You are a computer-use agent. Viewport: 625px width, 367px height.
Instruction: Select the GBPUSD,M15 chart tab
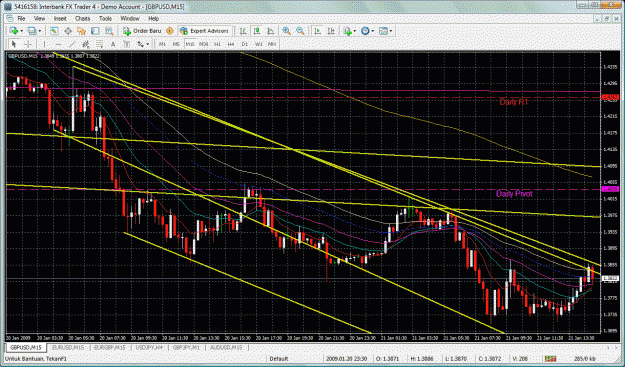click(x=26, y=347)
